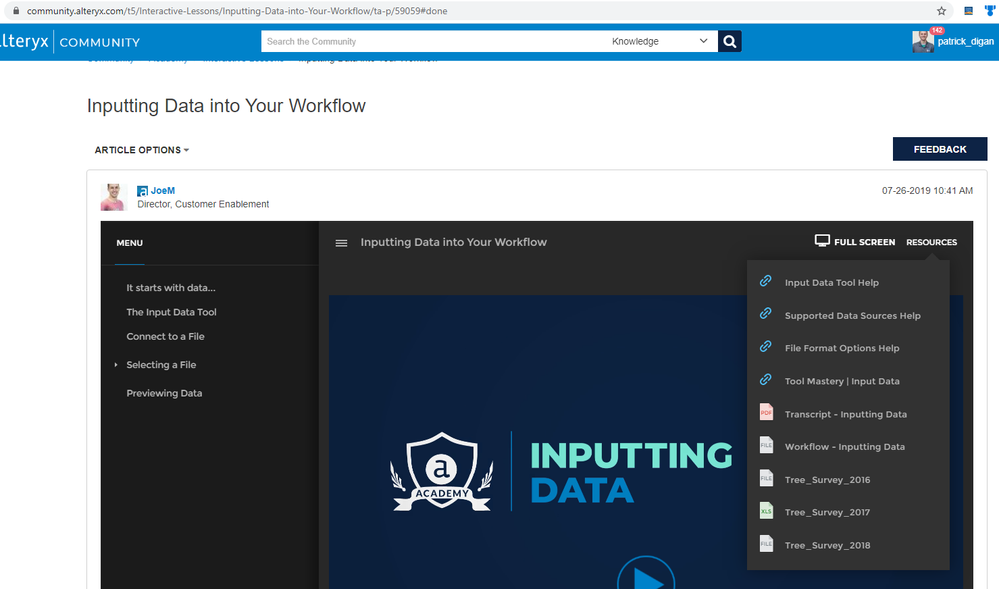Viewport: 999px width, 589px height.
Task: Go to Selecting a File section
Action: click(x=161, y=365)
